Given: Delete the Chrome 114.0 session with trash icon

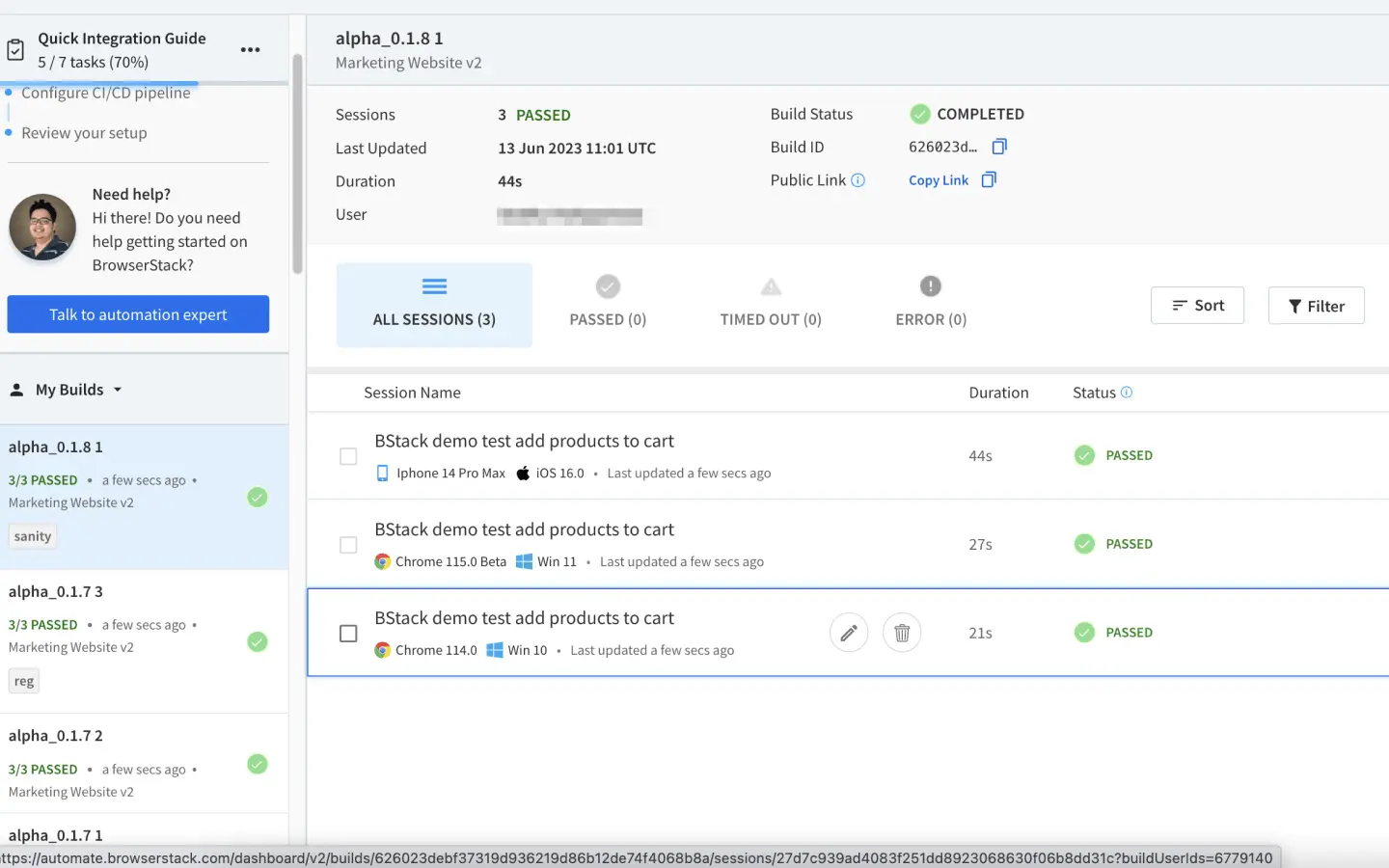Looking at the screenshot, I should tap(902, 633).
